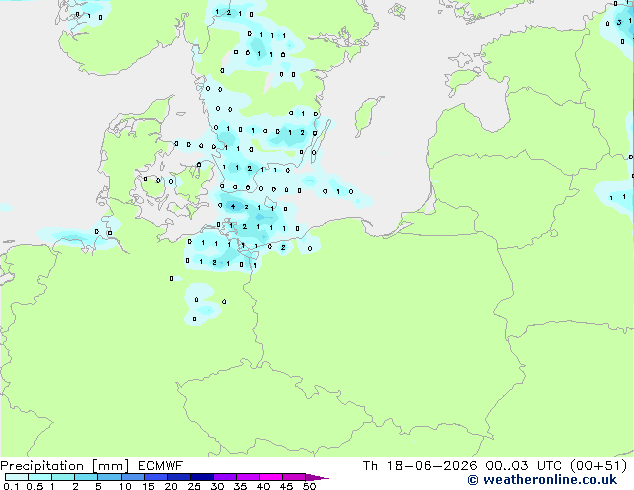Screen dimensions: 634x490
Task: Click the legend scale label '50'
Action: [309, 486]
